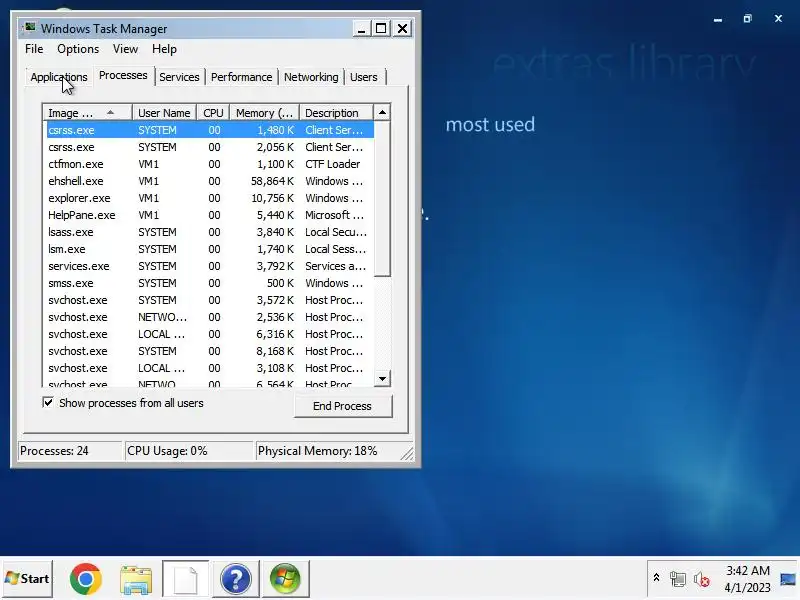Viewport: 800px width, 600px height.
Task: Open the Help question mark taskbar icon
Action: click(x=236, y=579)
